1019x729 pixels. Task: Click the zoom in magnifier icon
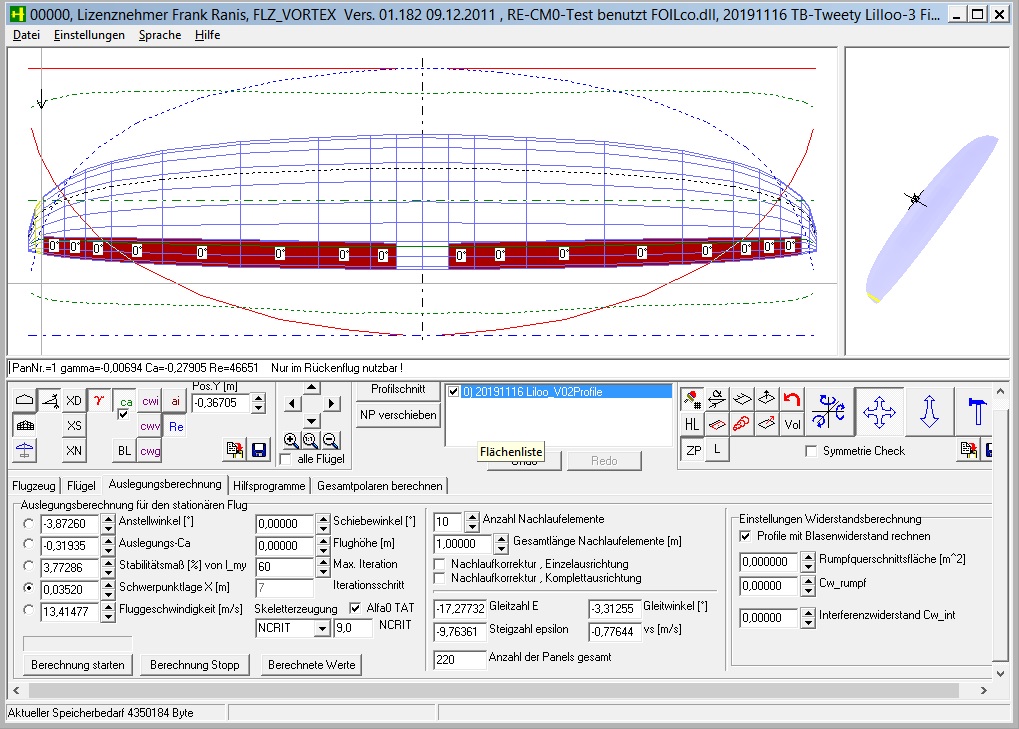pyautogui.click(x=290, y=440)
